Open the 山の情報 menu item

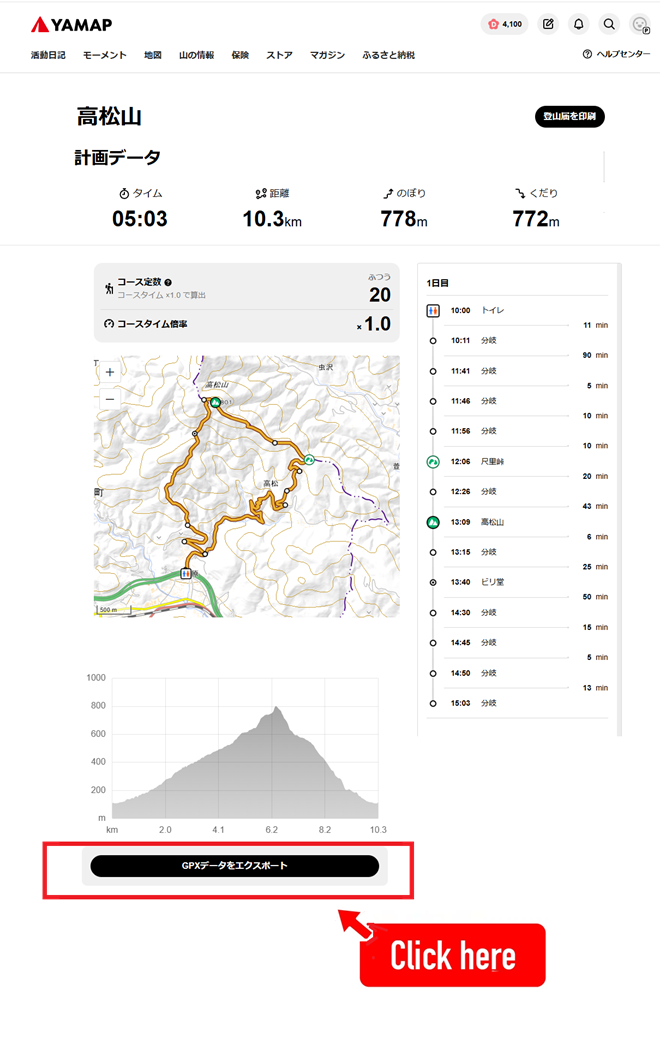click(x=196, y=55)
